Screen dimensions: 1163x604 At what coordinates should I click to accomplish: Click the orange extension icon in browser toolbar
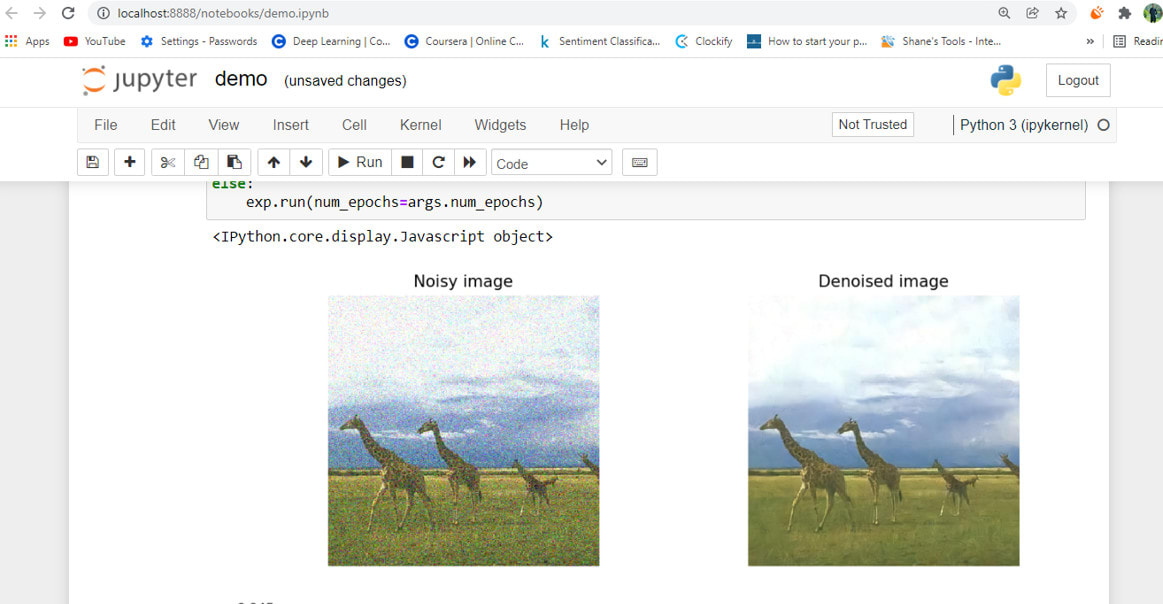[x=1096, y=13]
